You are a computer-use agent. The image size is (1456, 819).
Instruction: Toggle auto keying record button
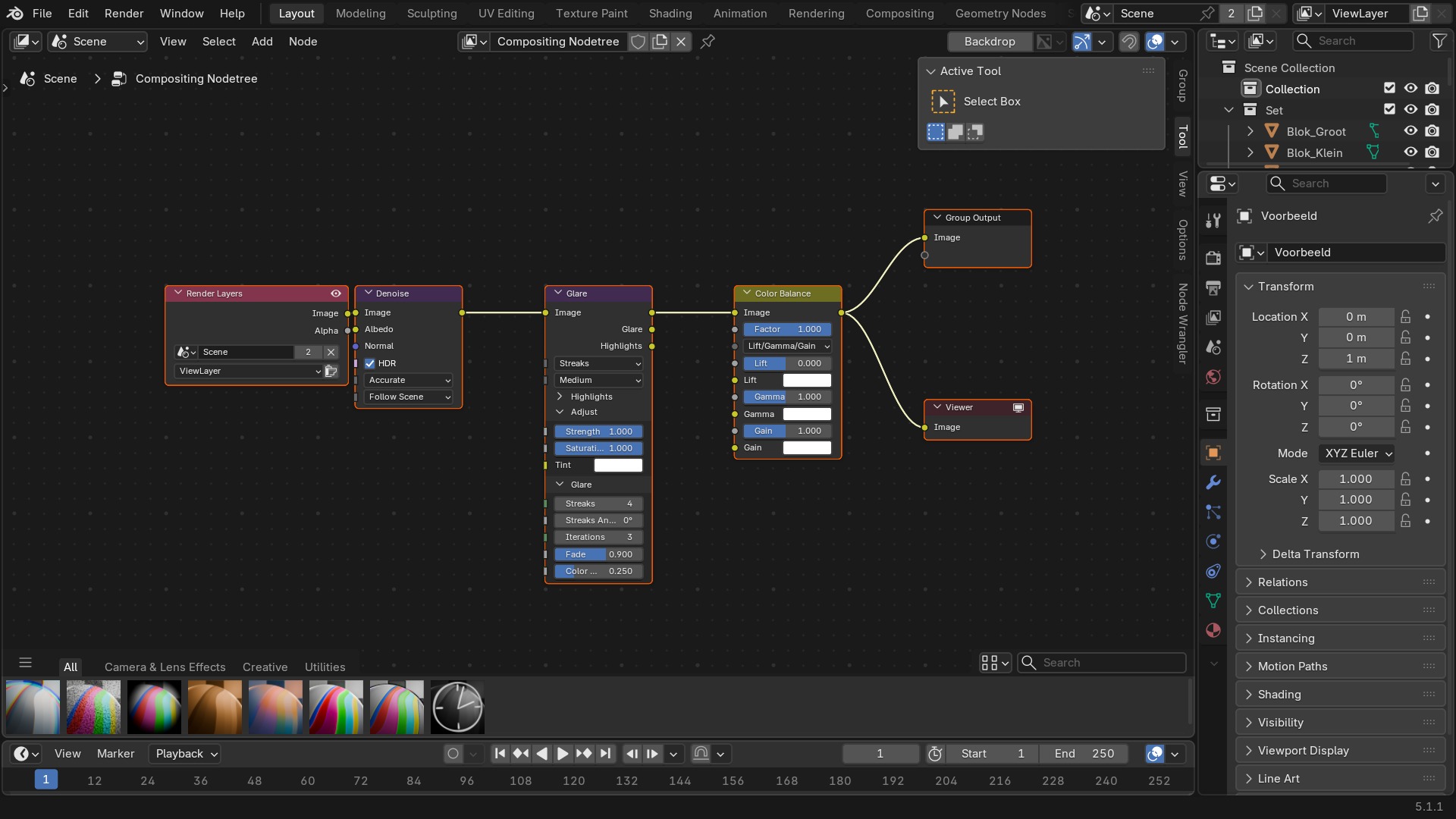pyautogui.click(x=453, y=754)
